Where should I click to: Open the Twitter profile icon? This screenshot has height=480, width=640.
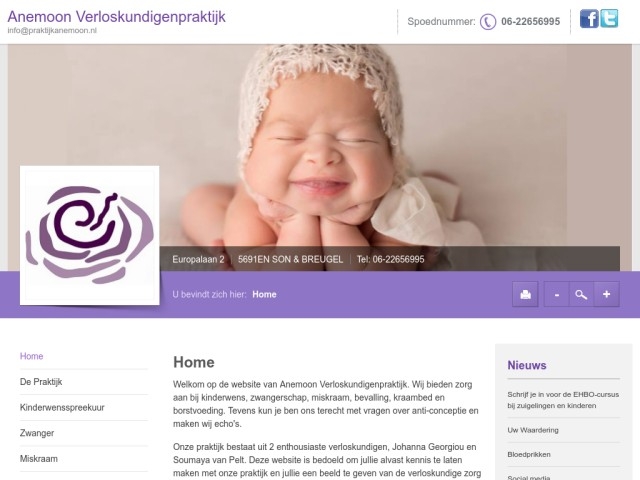pyautogui.click(x=609, y=18)
